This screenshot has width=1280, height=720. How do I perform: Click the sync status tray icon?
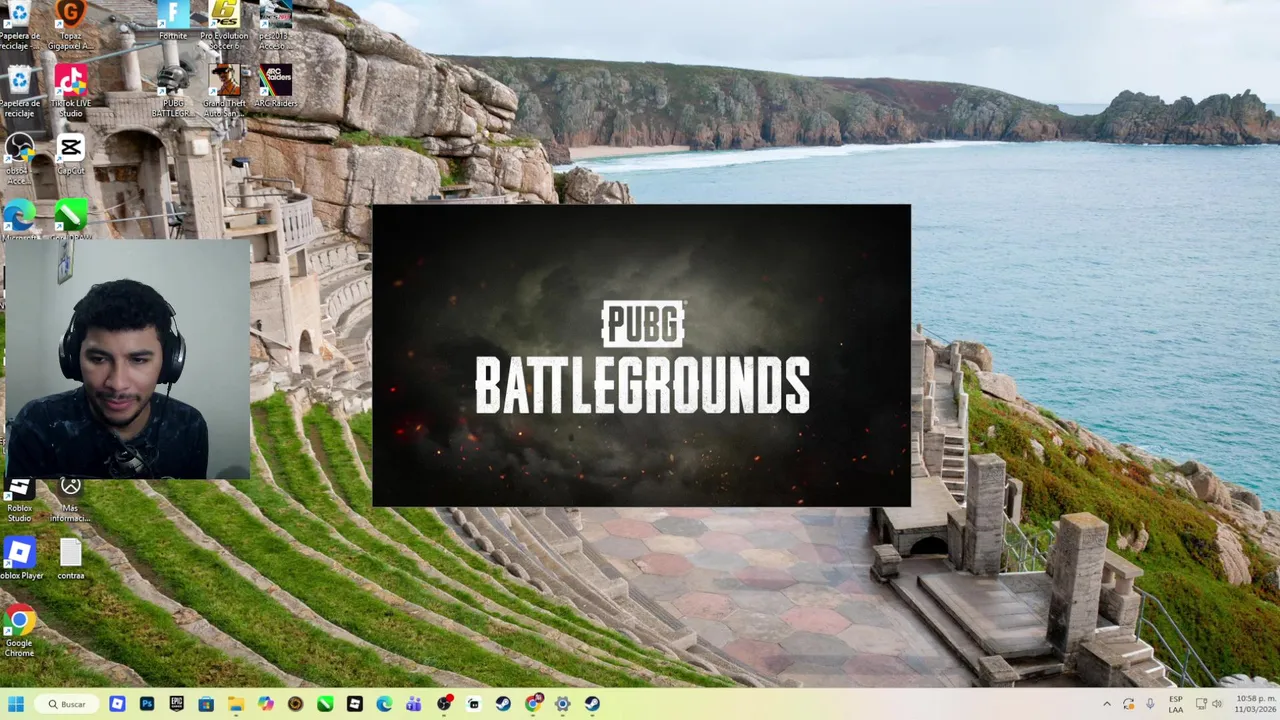[1128, 704]
